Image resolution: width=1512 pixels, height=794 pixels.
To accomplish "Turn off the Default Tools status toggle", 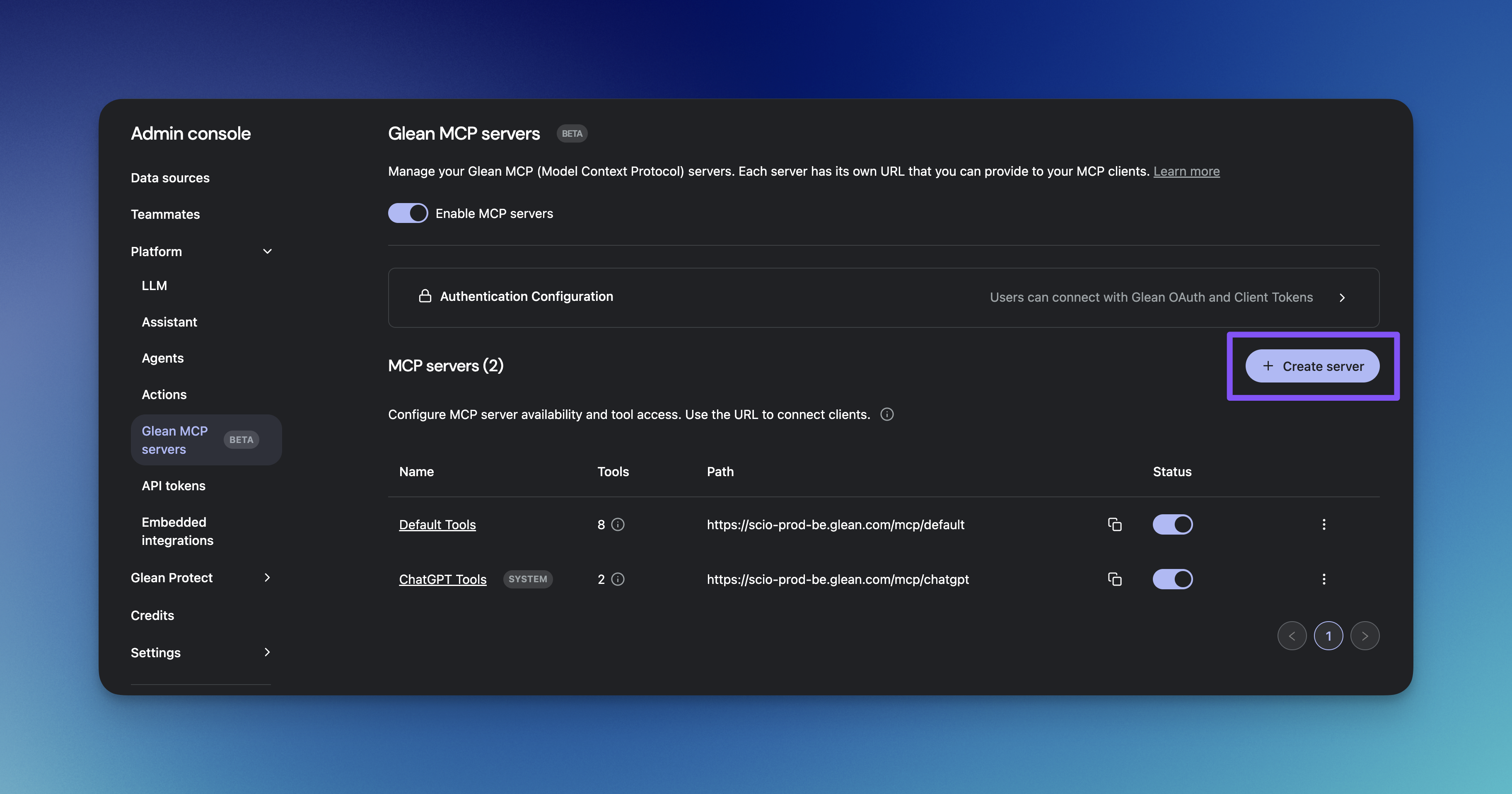I will pos(1172,525).
